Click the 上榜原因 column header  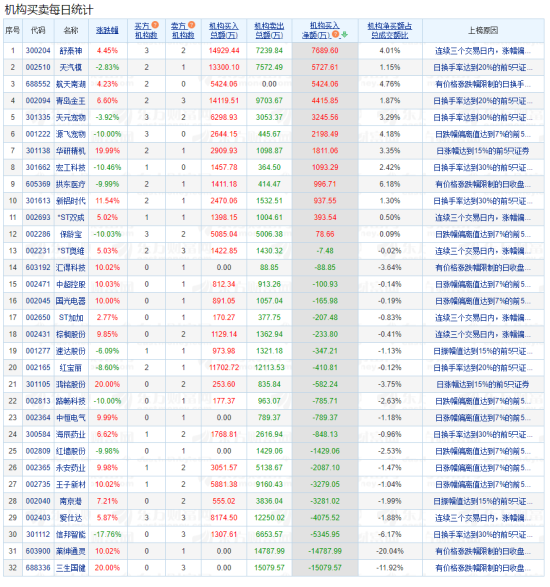pos(483,30)
